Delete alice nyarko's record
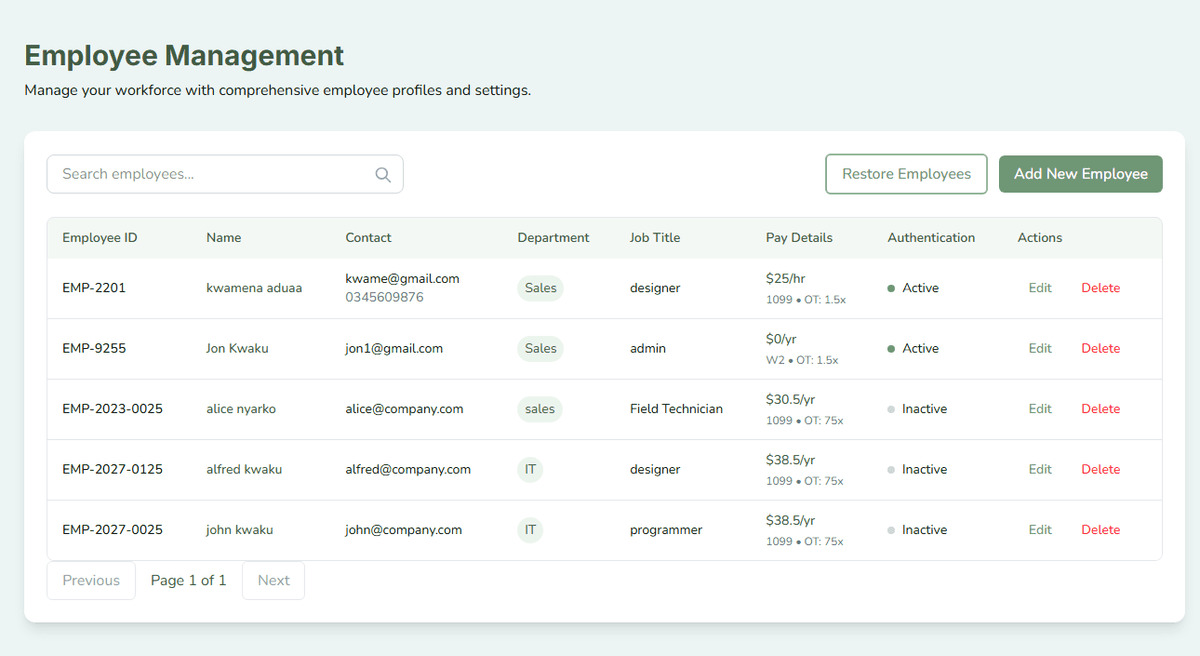Image resolution: width=1200 pixels, height=656 pixels. click(x=1100, y=409)
